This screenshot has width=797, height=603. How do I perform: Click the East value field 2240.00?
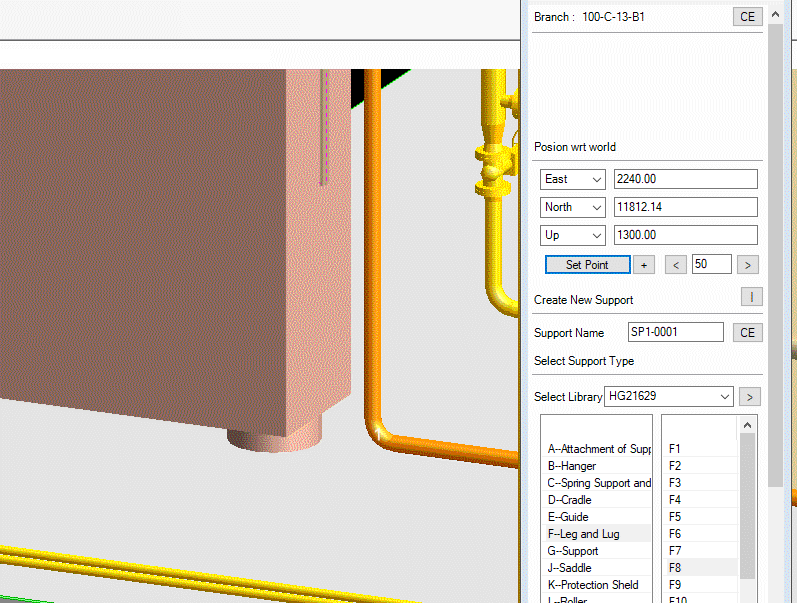pyautogui.click(x=686, y=179)
